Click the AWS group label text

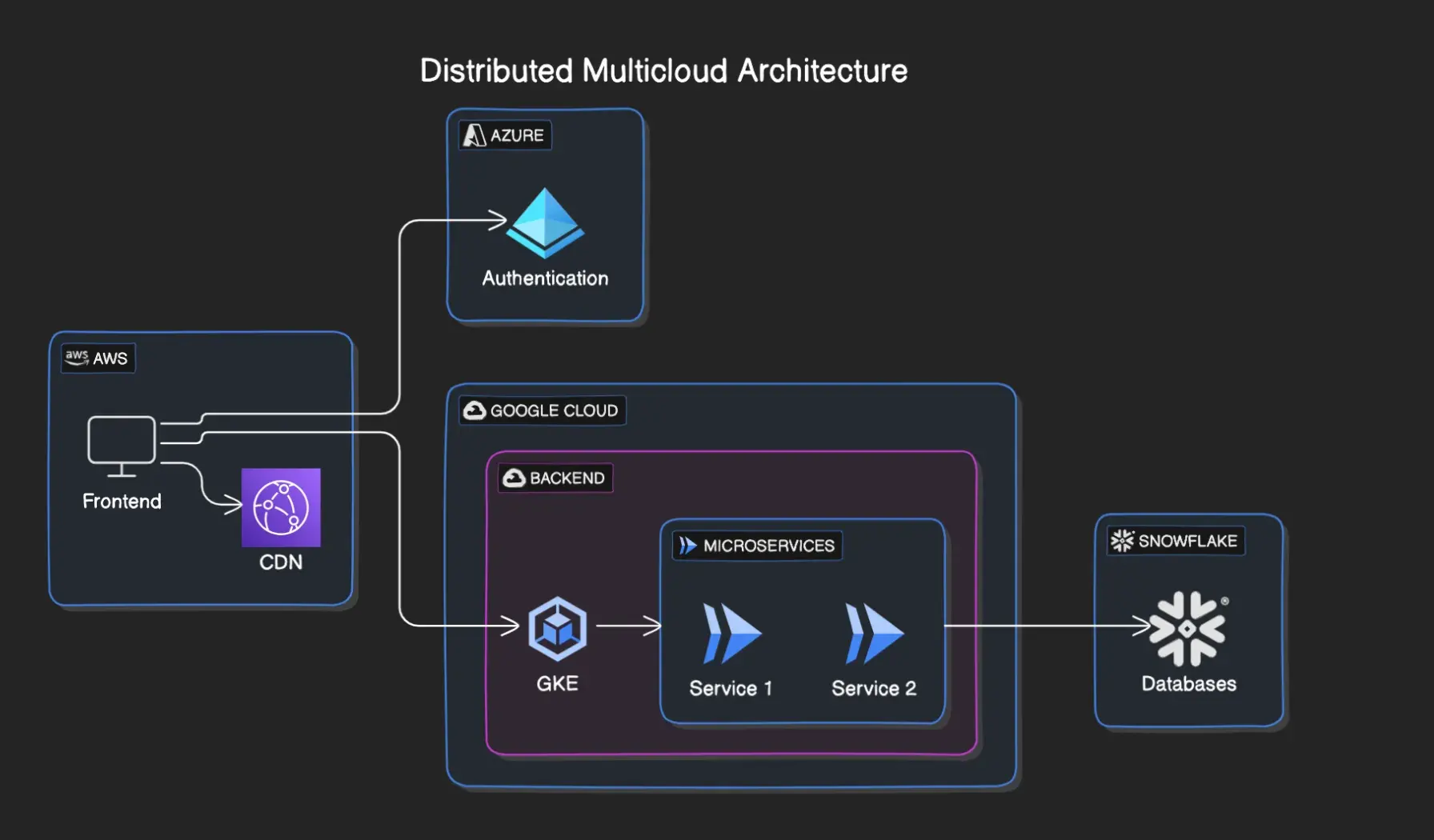click(110, 358)
